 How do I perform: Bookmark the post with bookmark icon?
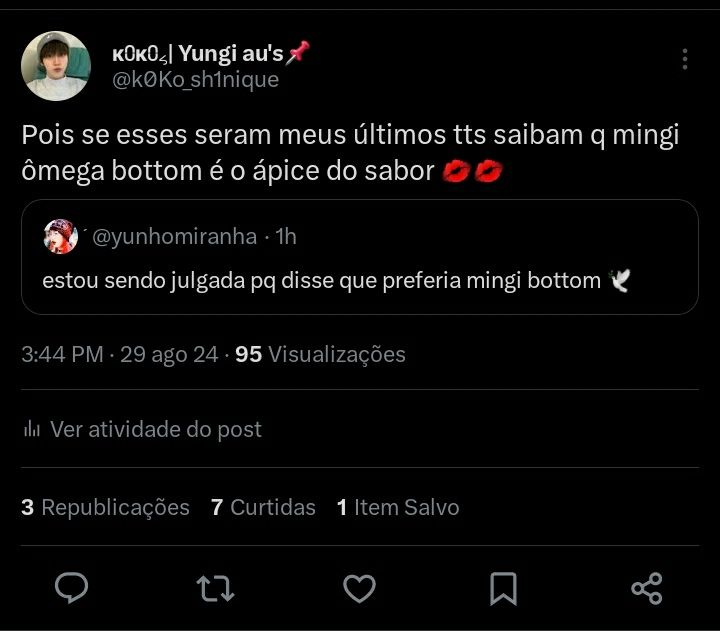[503, 588]
